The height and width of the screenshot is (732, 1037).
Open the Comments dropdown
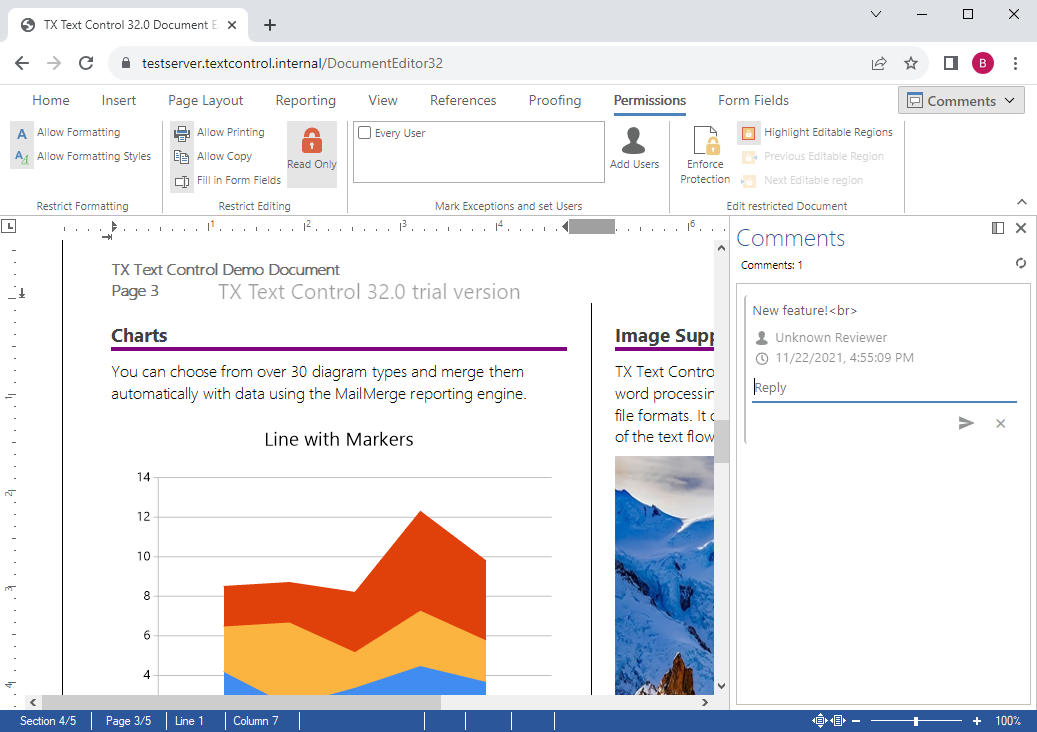961,100
